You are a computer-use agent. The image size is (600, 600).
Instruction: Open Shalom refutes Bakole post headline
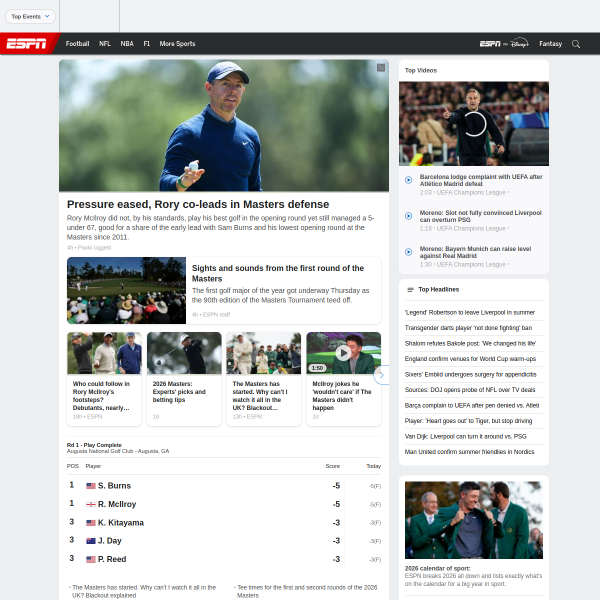(x=470, y=344)
